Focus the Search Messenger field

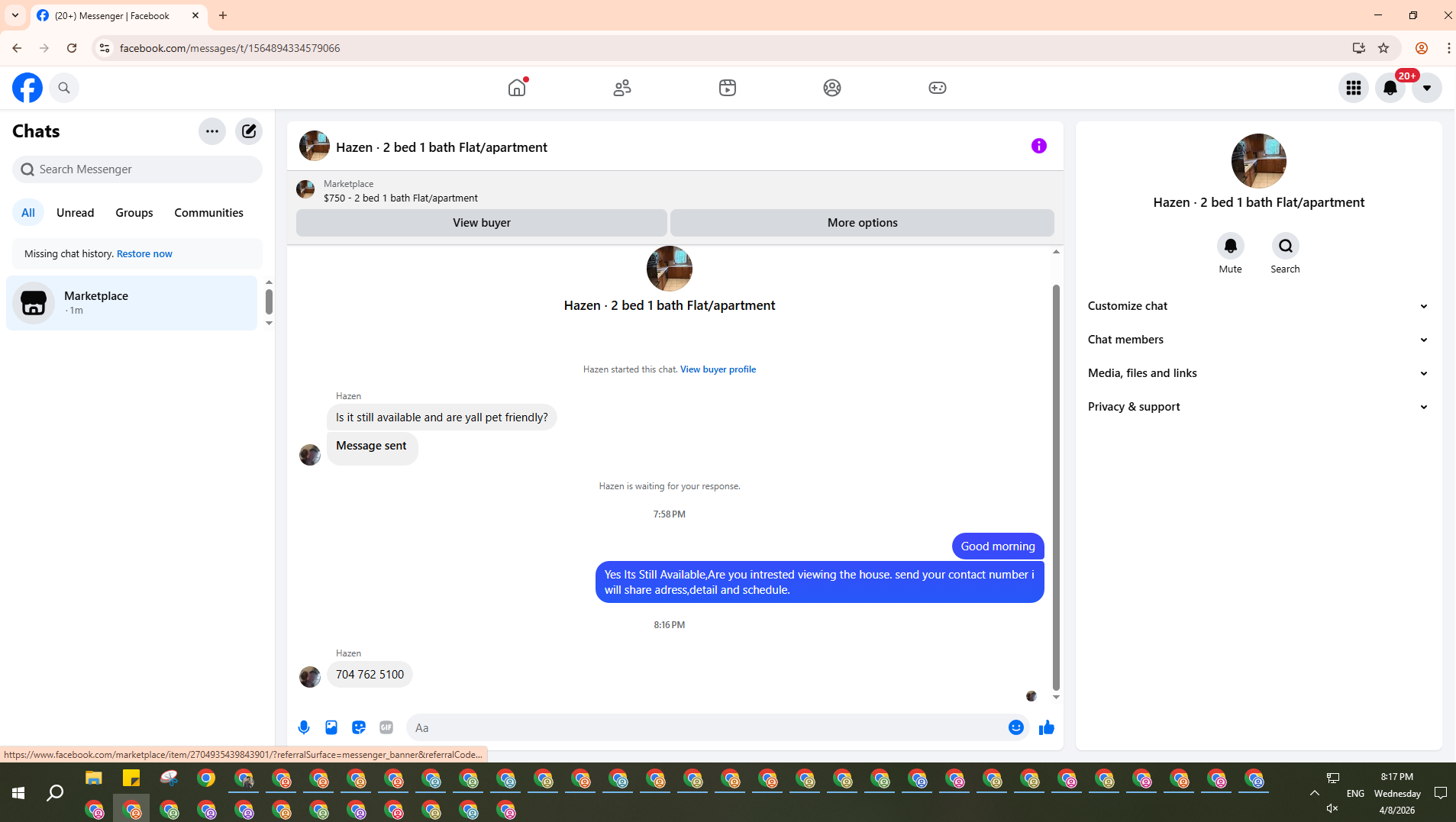[137, 169]
